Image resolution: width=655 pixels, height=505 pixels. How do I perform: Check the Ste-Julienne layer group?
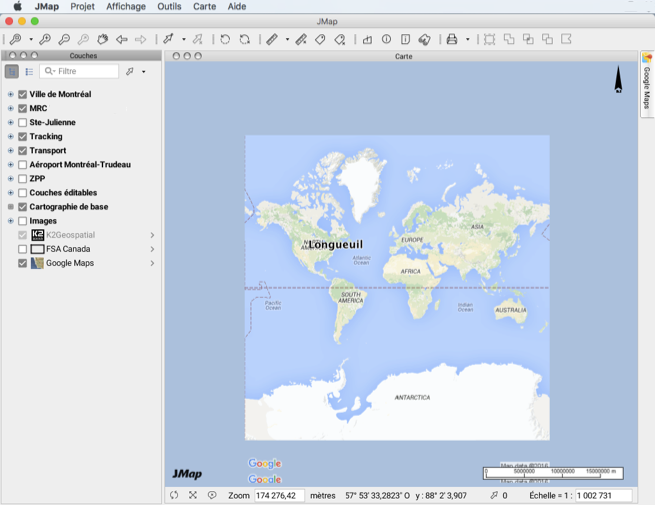pyautogui.click(x=23, y=122)
